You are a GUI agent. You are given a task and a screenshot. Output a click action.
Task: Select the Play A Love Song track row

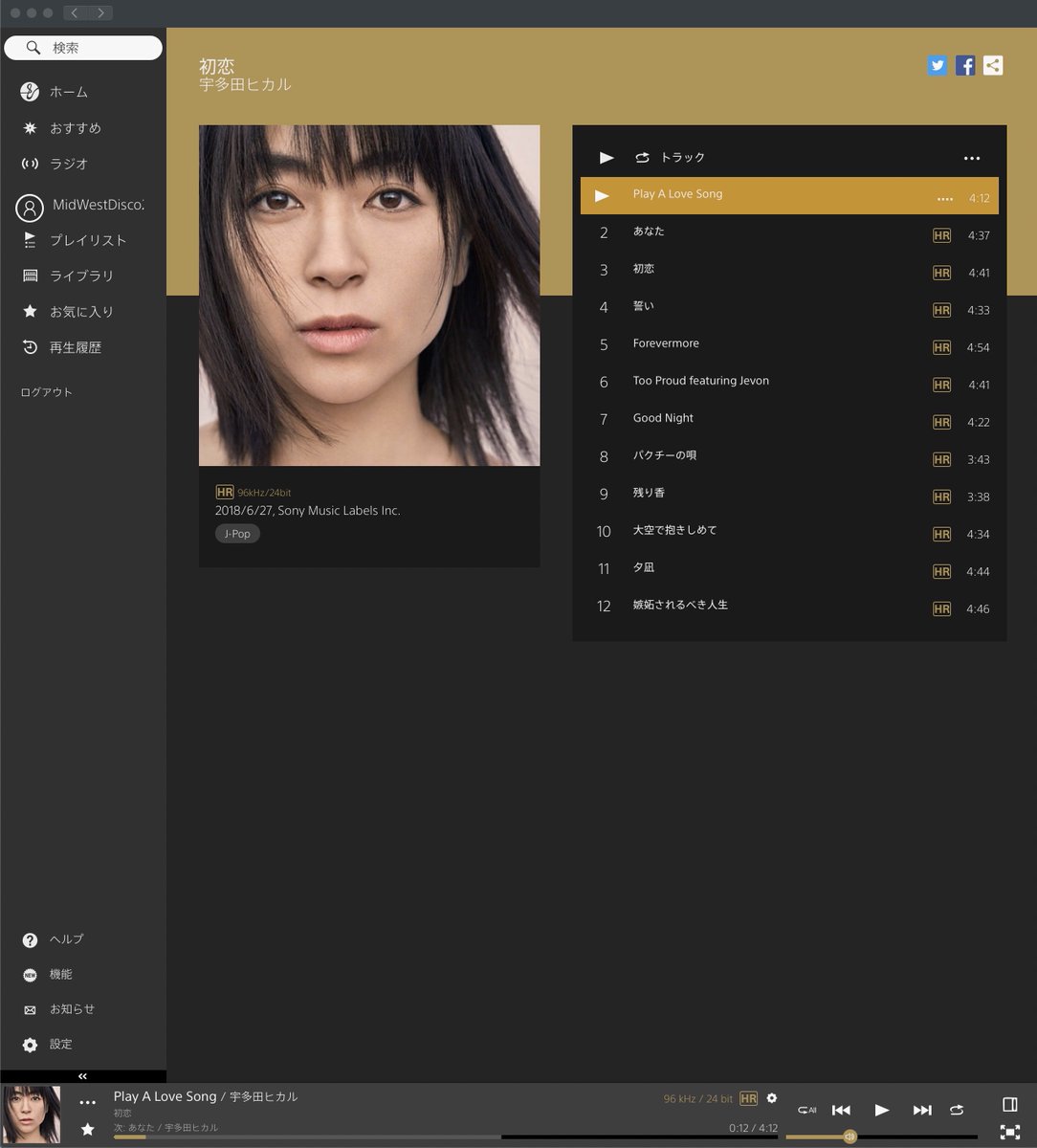point(789,195)
